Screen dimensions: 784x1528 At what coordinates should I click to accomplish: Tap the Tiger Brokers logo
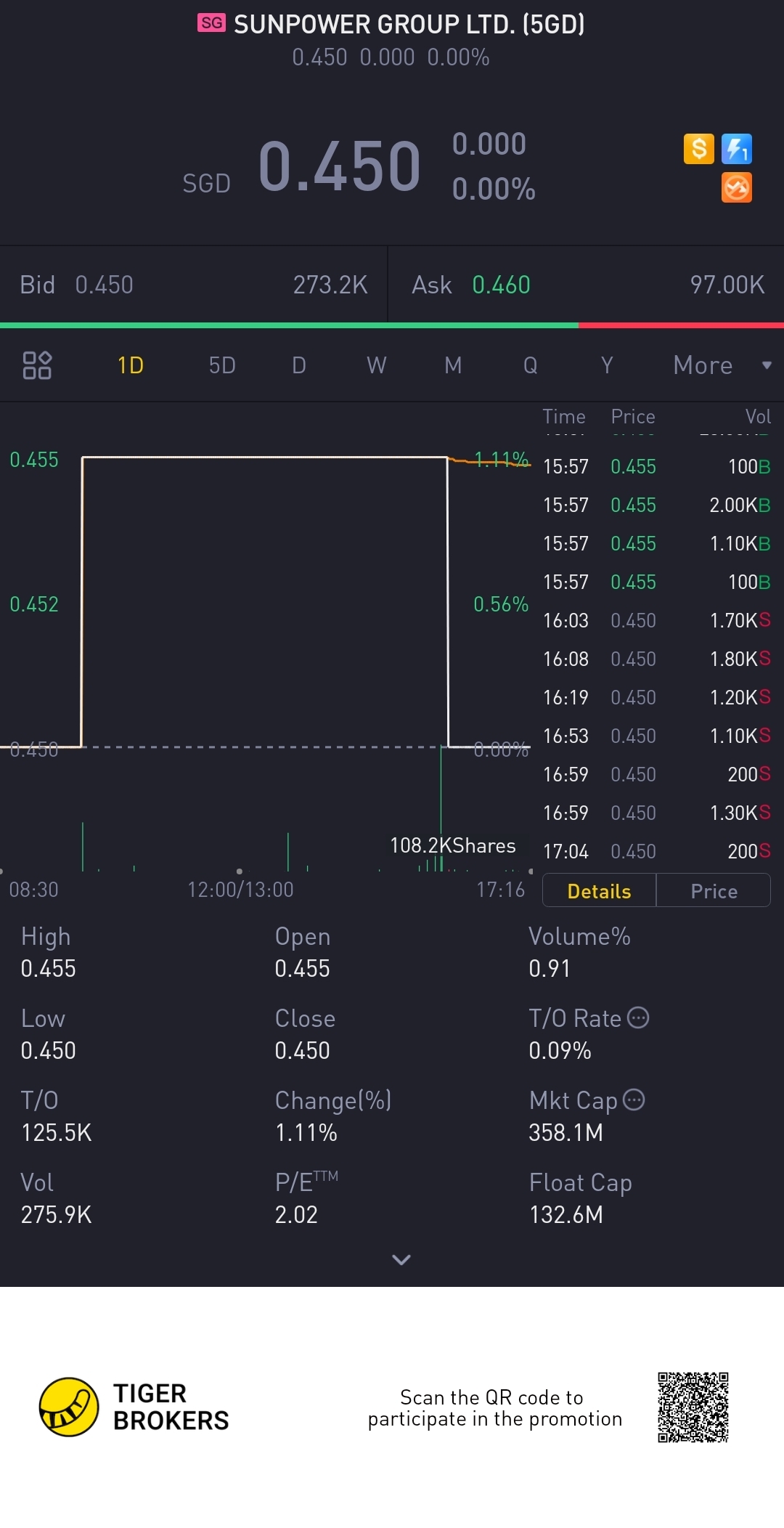click(134, 1407)
